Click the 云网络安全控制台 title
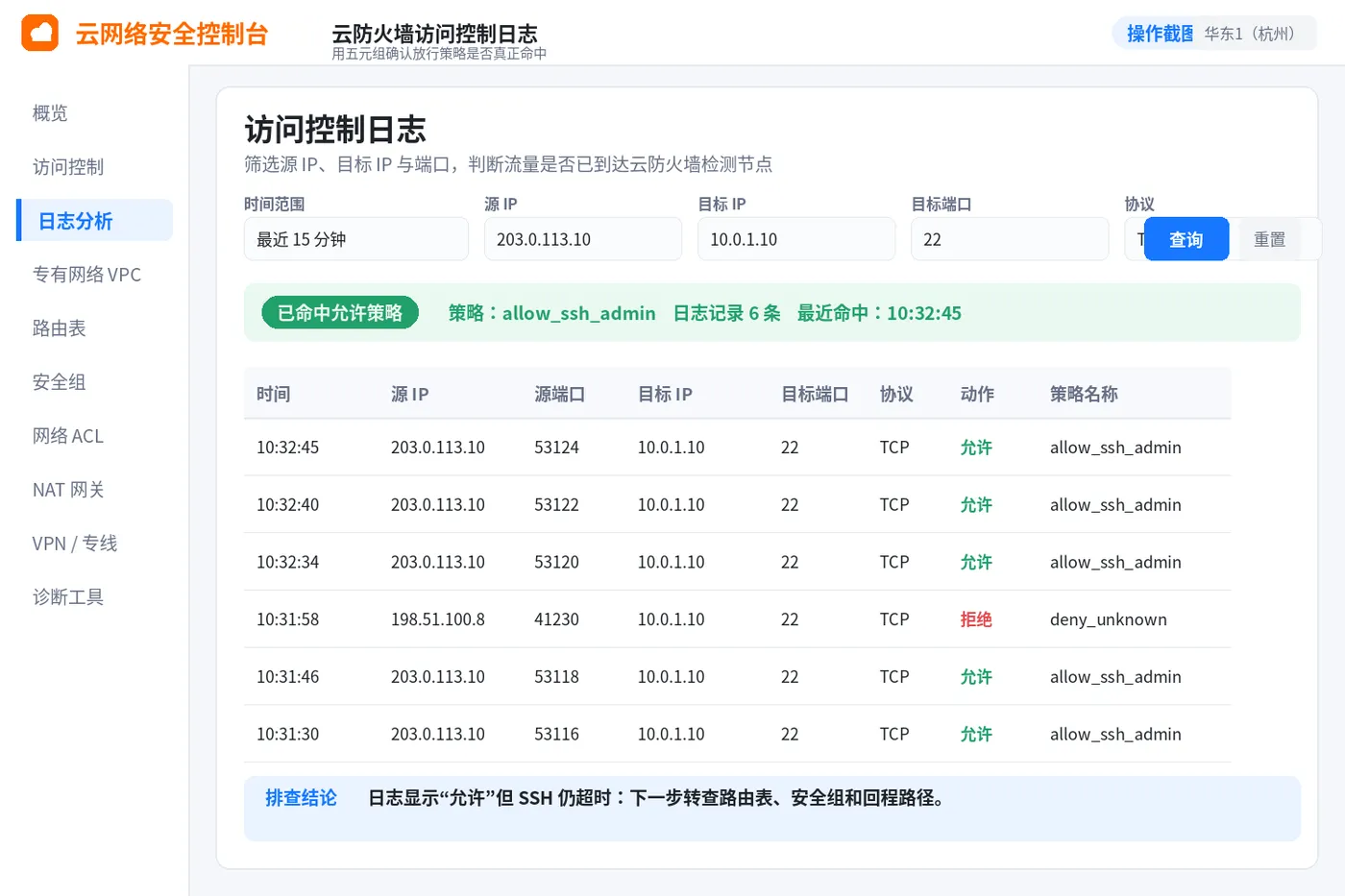This screenshot has width=1345, height=896. (172, 34)
